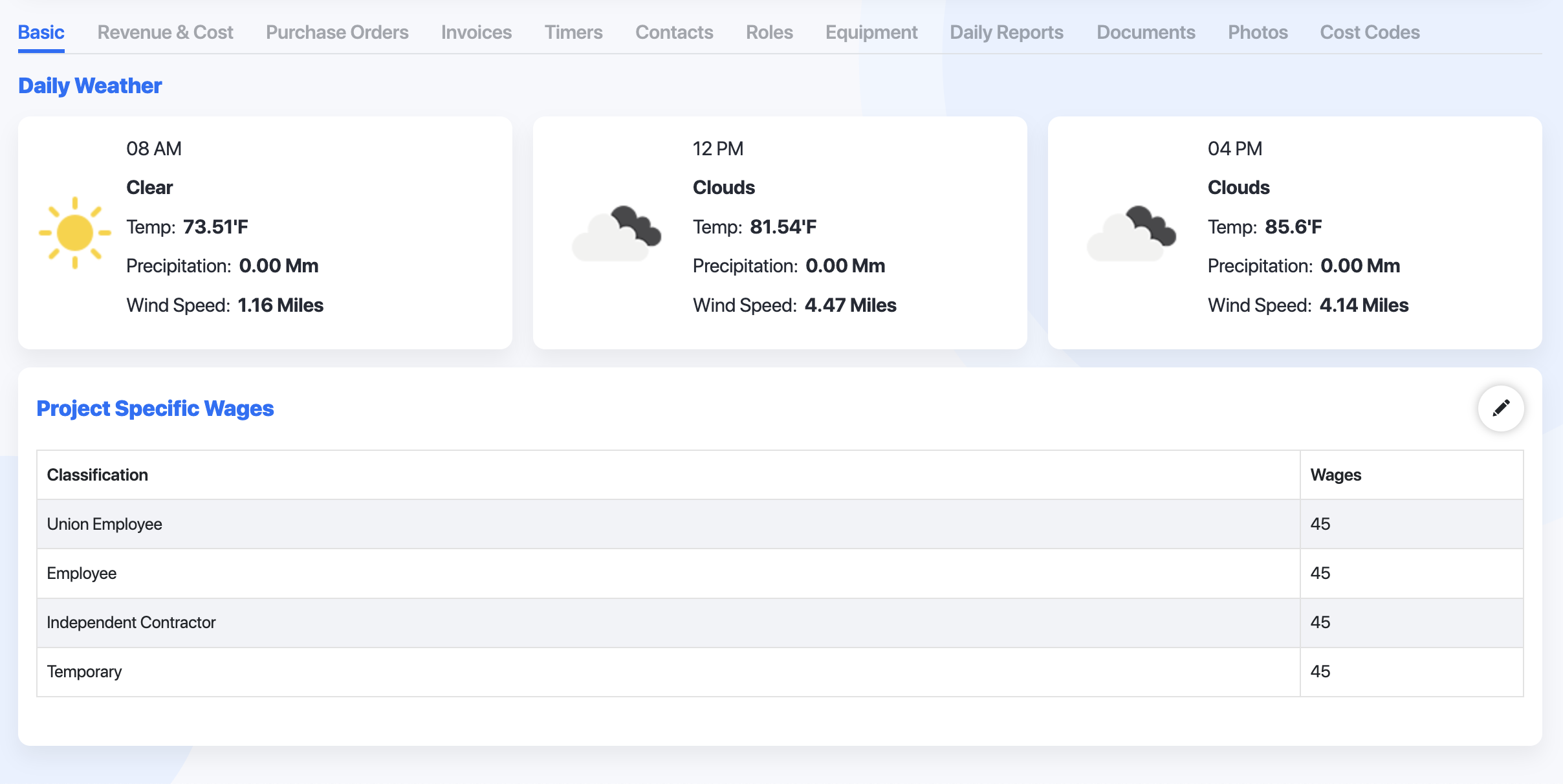Click the 73.51'F temperature value
The width and height of the screenshot is (1563, 784).
[215, 227]
